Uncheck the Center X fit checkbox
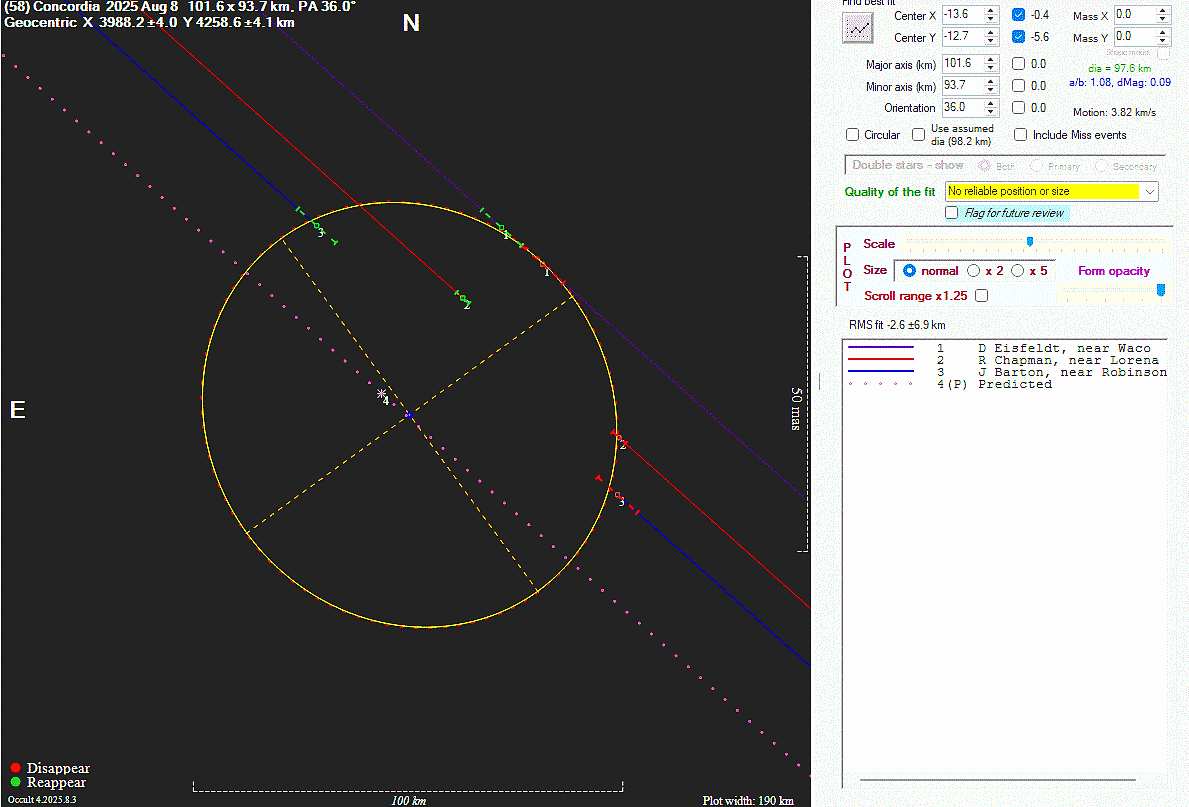1189x807 pixels. point(1018,14)
